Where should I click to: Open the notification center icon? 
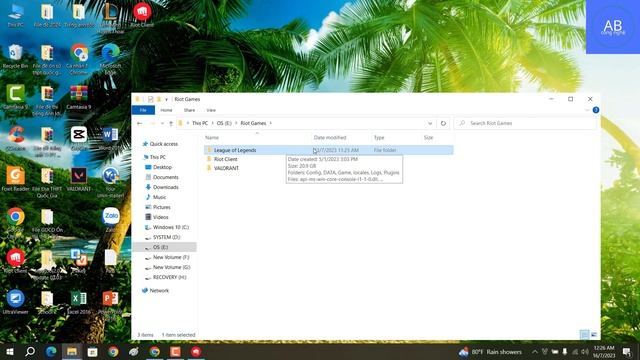click(627, 352)
